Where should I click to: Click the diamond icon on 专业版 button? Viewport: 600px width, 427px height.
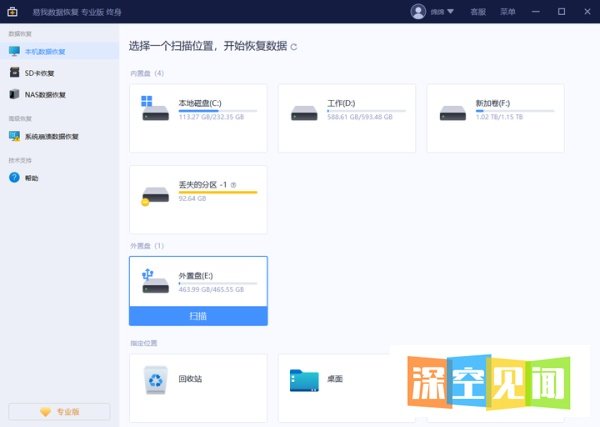[x=45, y=412]
